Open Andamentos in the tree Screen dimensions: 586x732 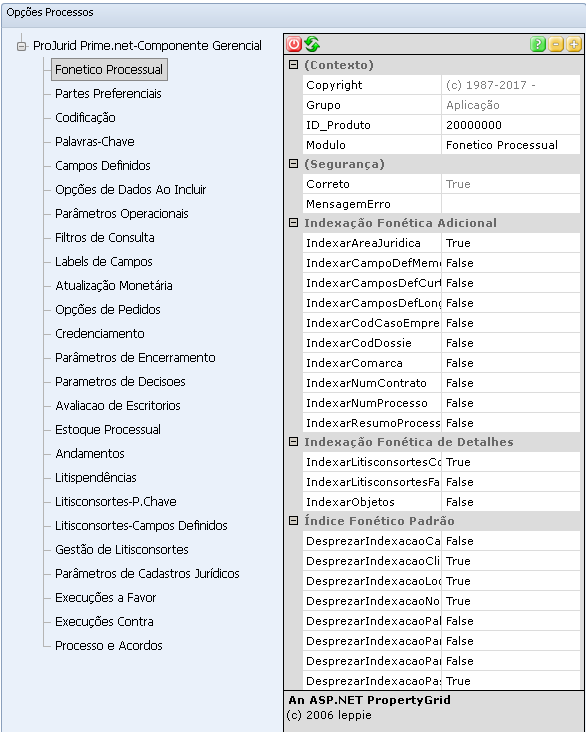pos(90,454)
